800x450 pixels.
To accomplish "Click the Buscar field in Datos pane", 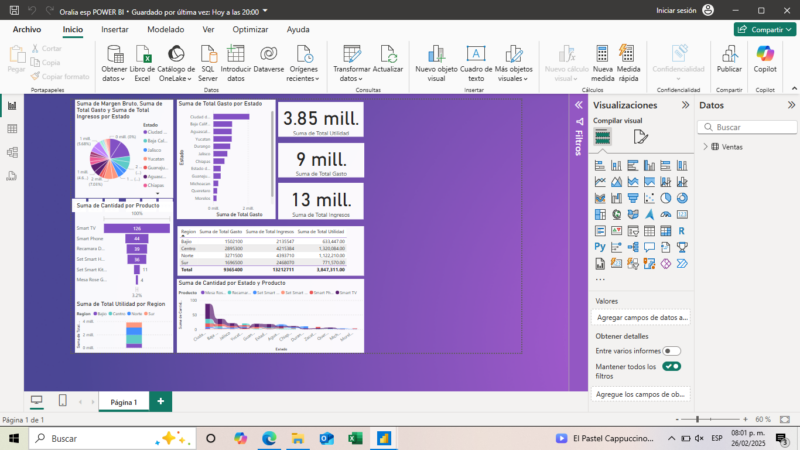I will (x=750, y=127).
